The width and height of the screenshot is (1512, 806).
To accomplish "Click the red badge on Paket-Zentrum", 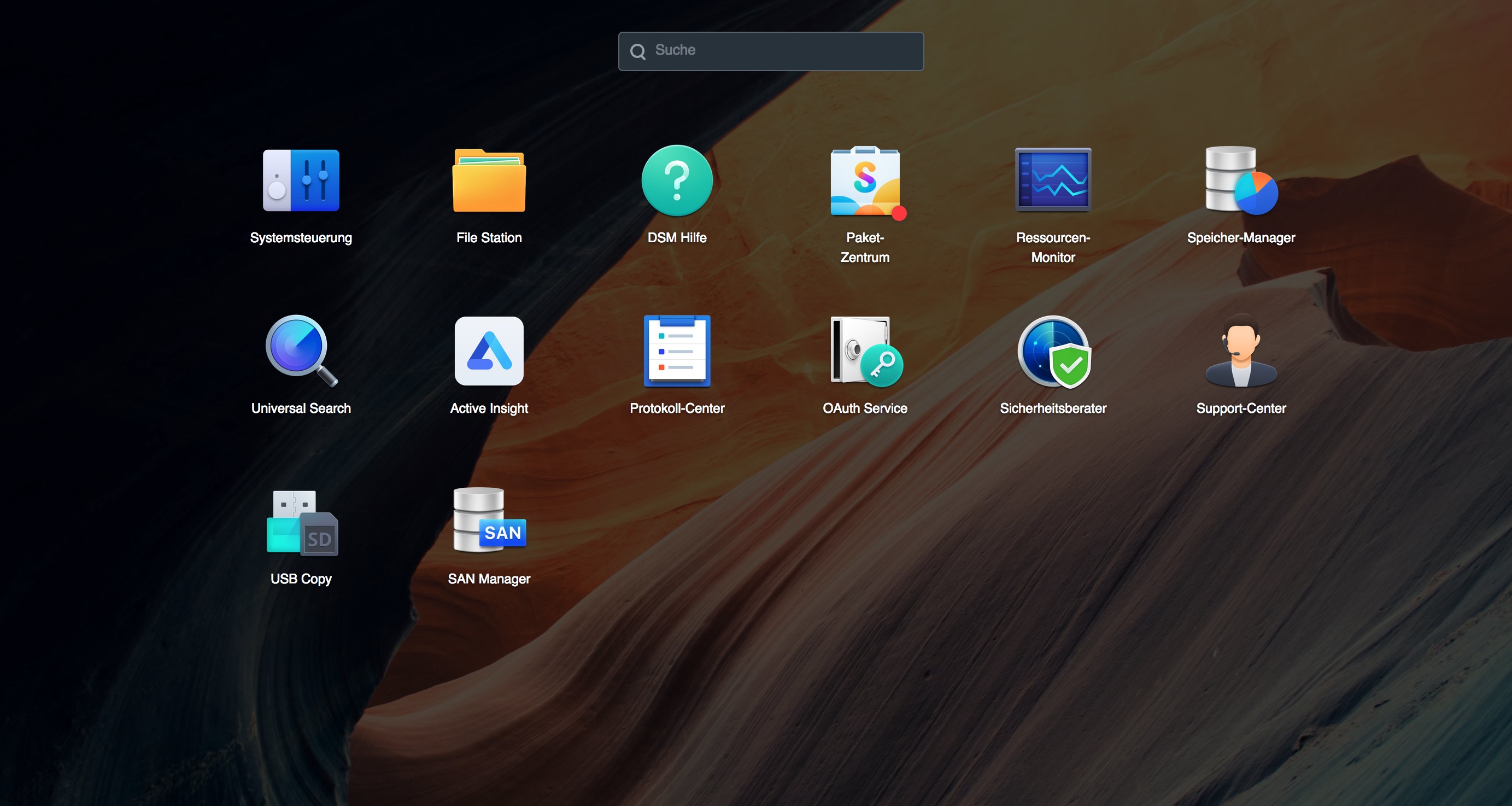I will (899, 214).
